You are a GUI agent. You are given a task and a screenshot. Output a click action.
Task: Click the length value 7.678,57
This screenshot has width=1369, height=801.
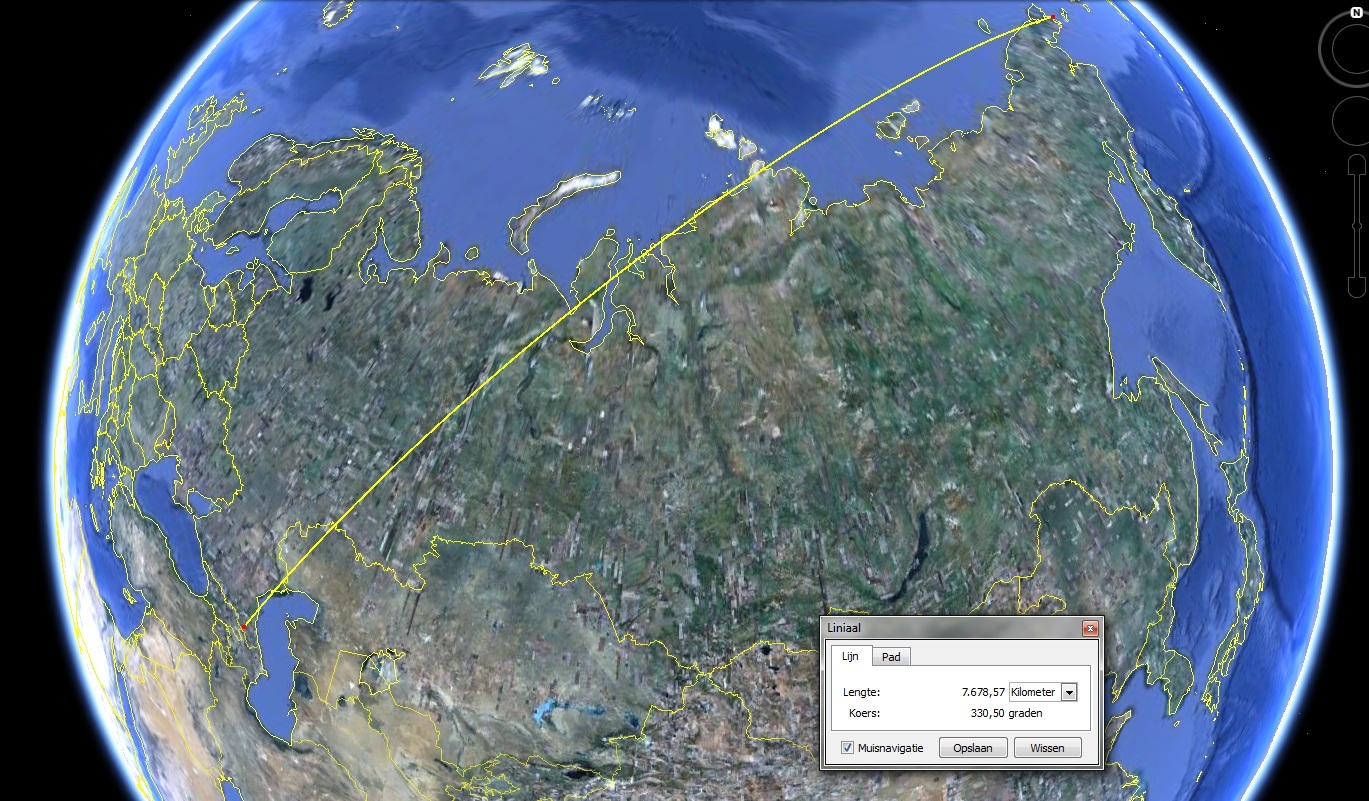(x=983, y=692)
